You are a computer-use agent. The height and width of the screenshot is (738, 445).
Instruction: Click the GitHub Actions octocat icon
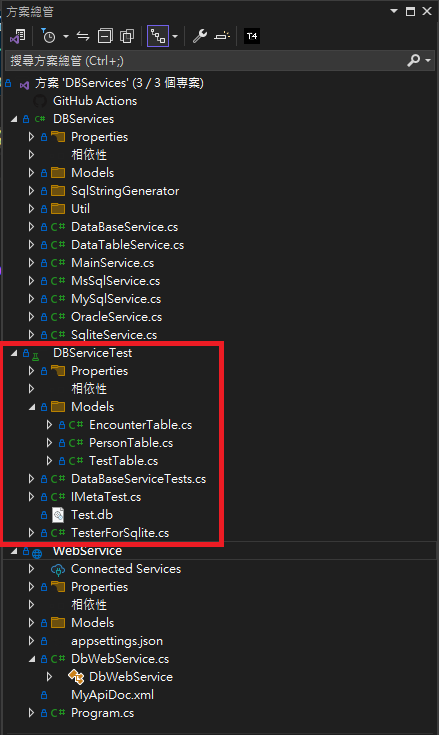[40, 101]
